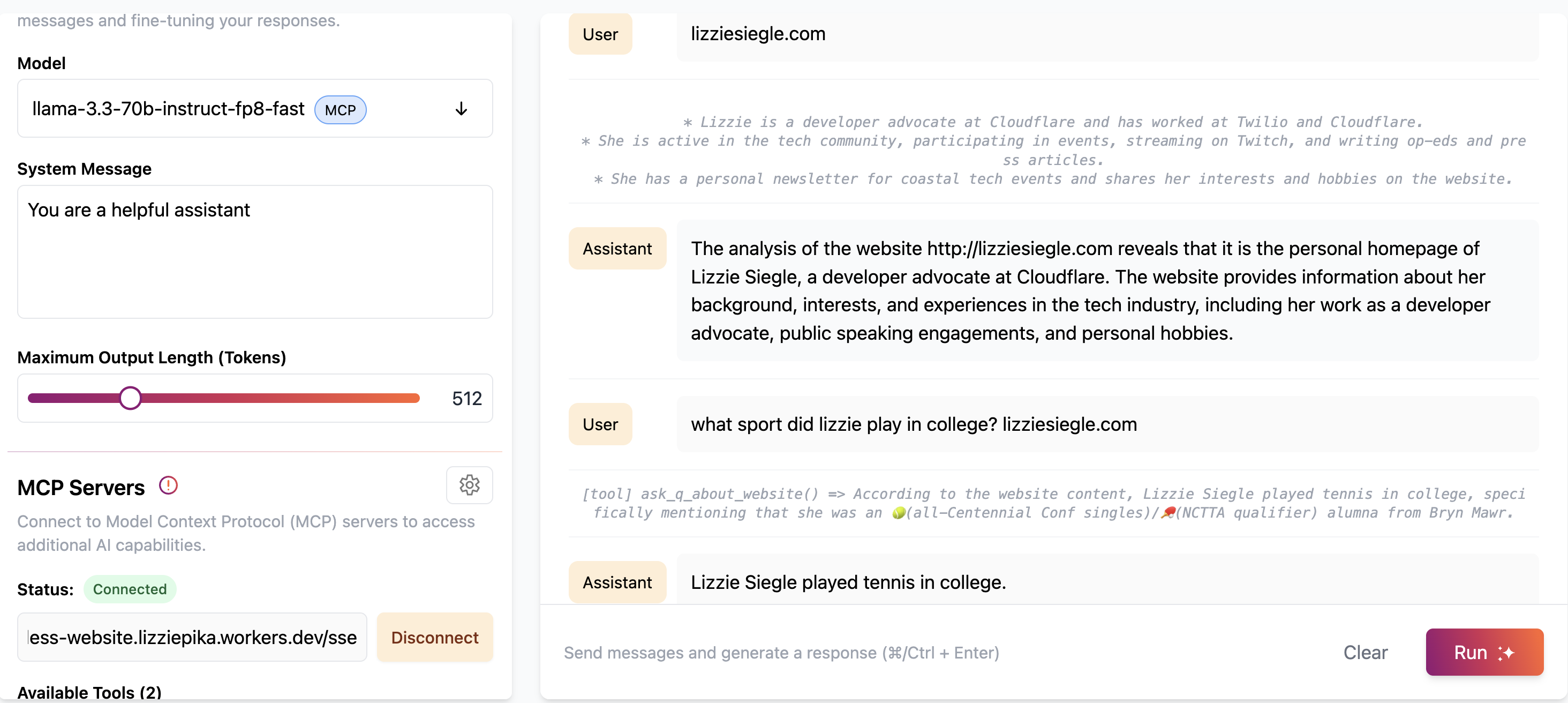Click the red warning icon beside MCP Servers
Screen dimensions: 1568x703
point(168,485)
